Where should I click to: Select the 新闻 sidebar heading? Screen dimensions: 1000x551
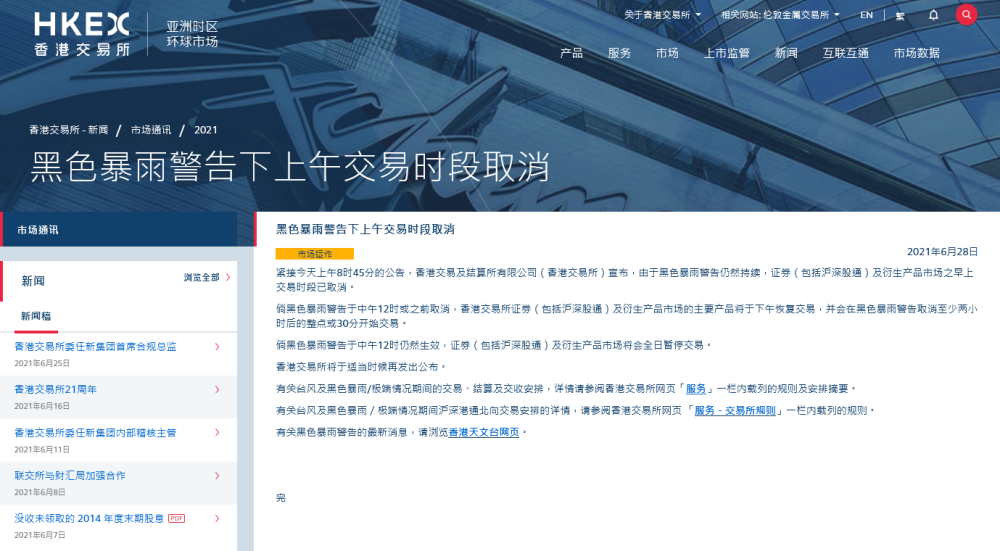click(33, 281)
